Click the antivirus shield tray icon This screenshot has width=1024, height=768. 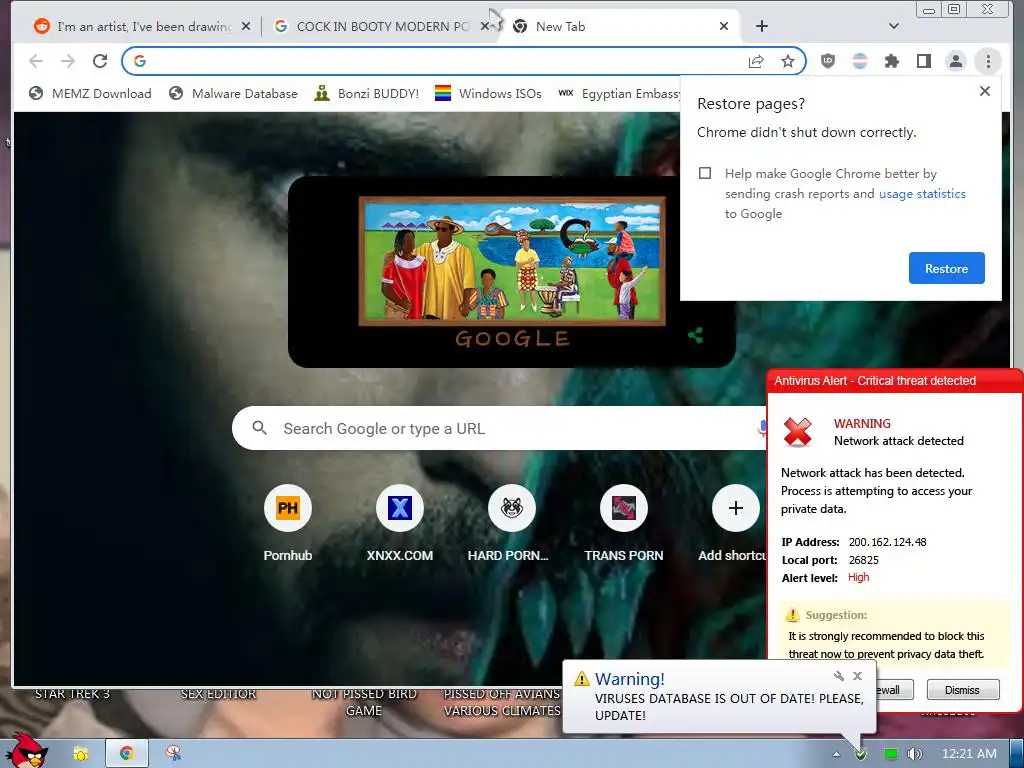click(861, 754)
